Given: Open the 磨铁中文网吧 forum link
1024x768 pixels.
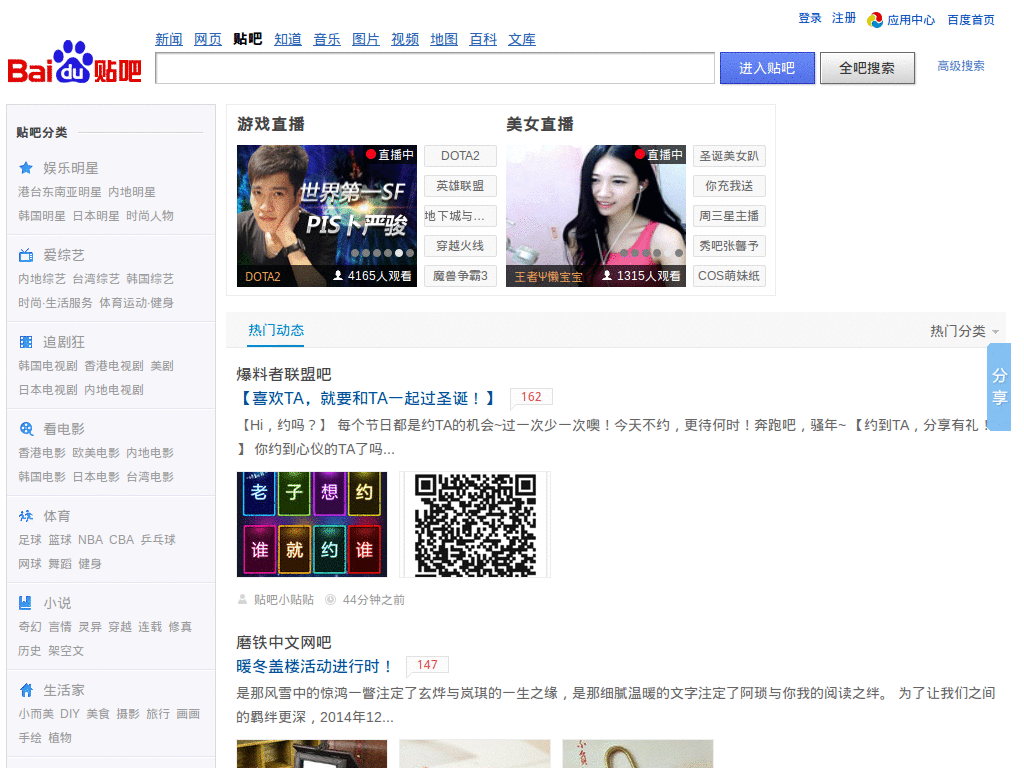Looking at the screenshot, I should [x=284, y=643].
